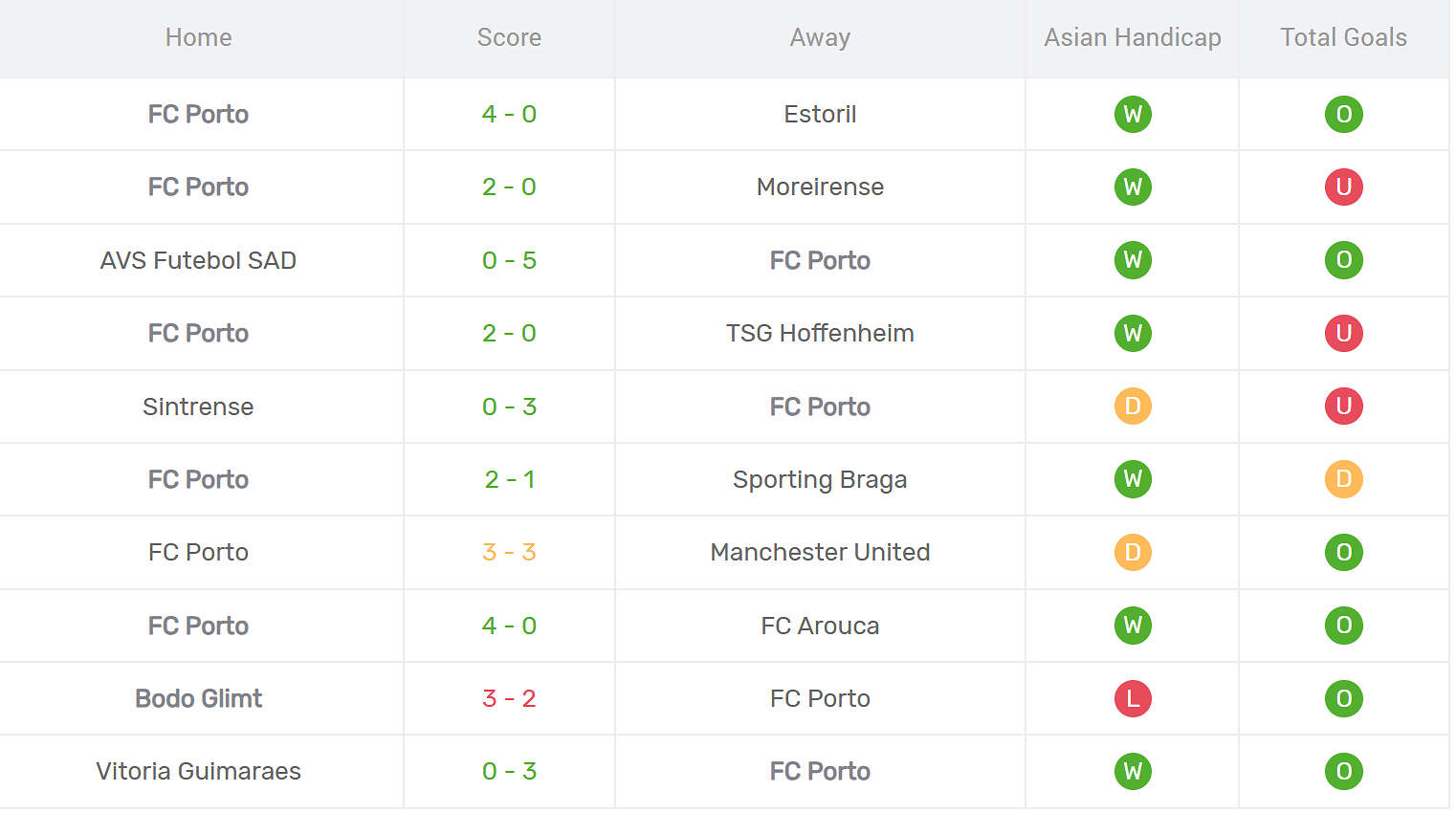Click the Score column header
1456x813 pixels.
pos(509,37)
